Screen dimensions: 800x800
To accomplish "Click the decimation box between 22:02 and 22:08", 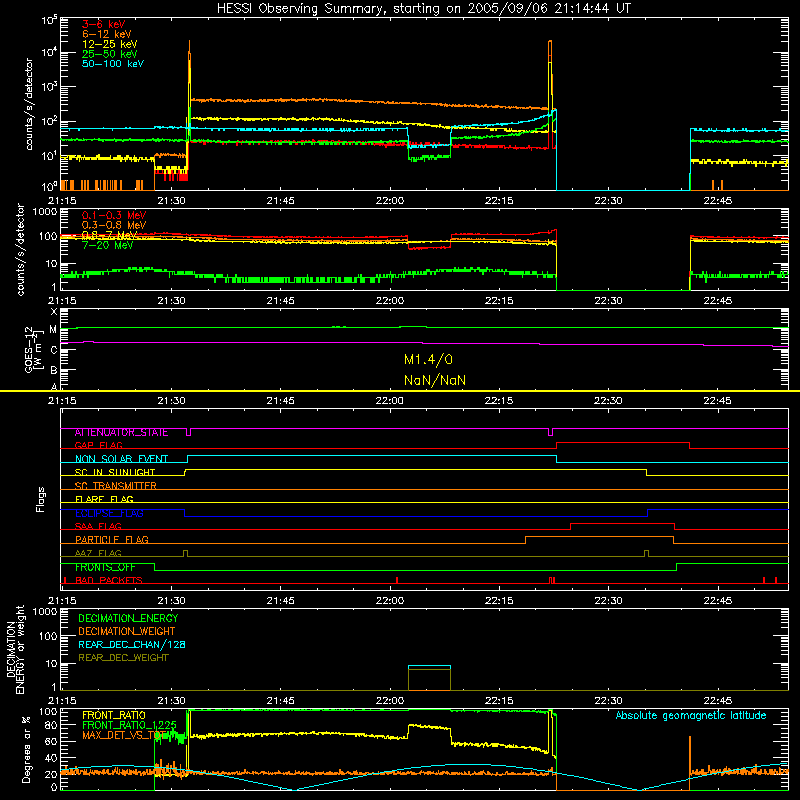I will click(429, 678).
